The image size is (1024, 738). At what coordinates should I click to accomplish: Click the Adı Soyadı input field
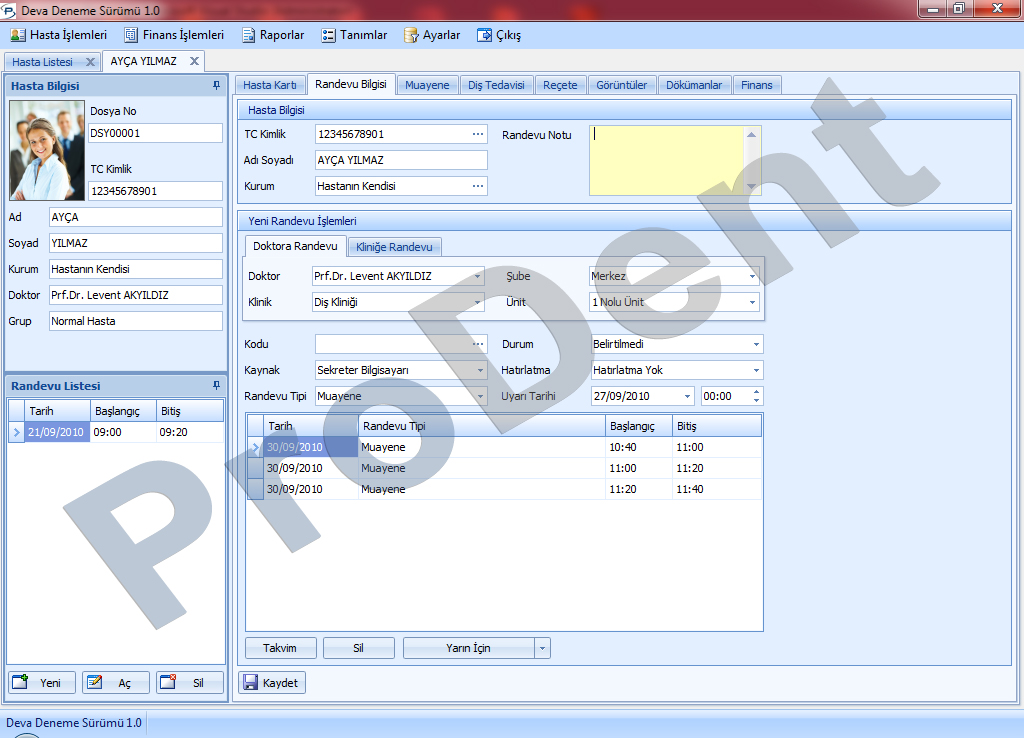tap(401, 160)
